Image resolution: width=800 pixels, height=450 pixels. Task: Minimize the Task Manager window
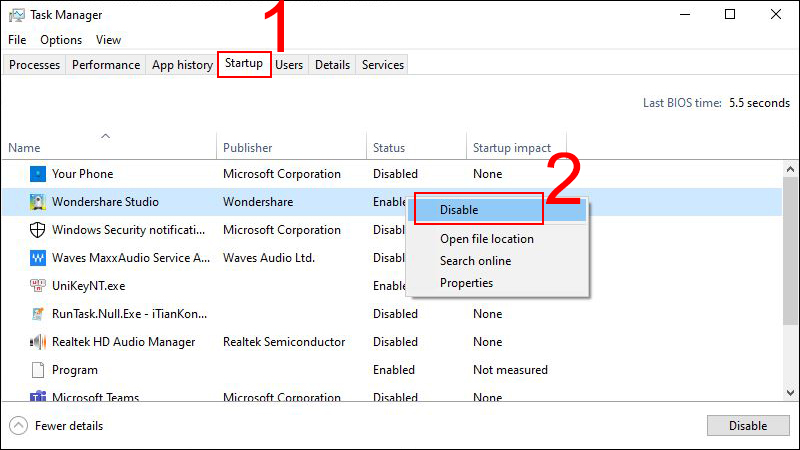tap(685, 14)
